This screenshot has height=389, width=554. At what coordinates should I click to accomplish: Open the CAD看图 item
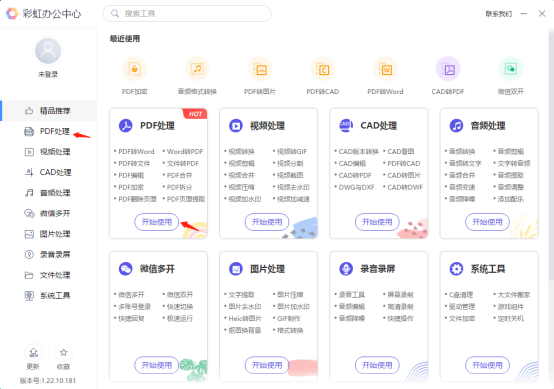[x=401, y=152]
